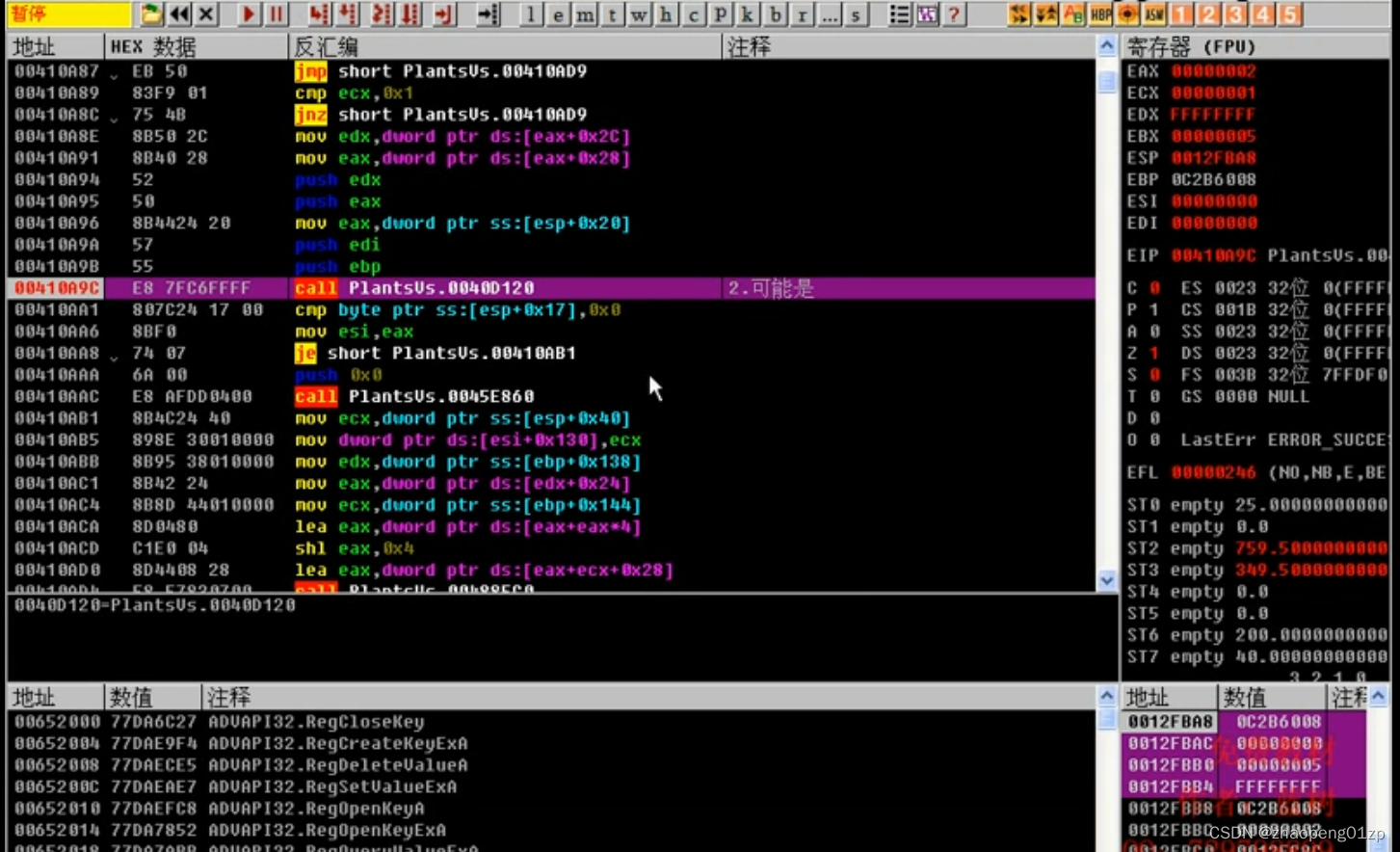The image size is (1400, 852).
Task: Open the help question mark icon
Action: point(954,14)
